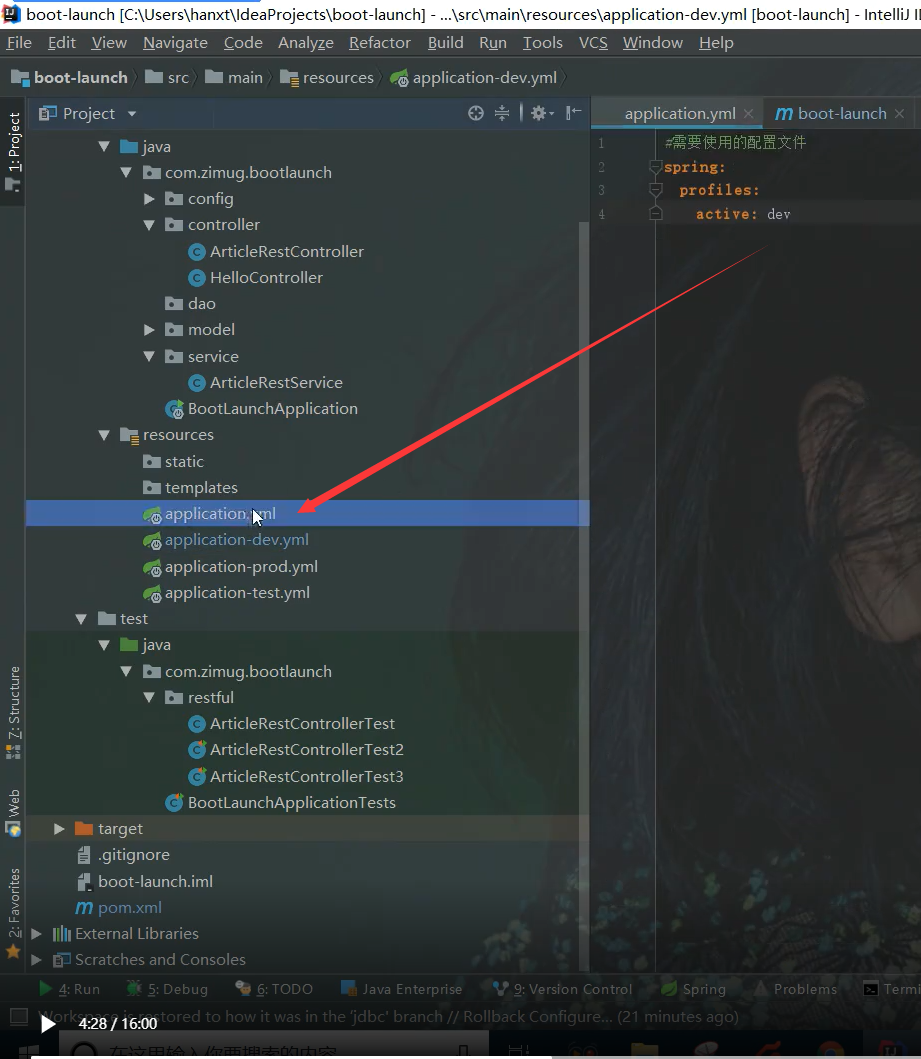The image size is (921, 1059).
Task: Close the application.yml editor tab
Action: click(x=748, y=113)
